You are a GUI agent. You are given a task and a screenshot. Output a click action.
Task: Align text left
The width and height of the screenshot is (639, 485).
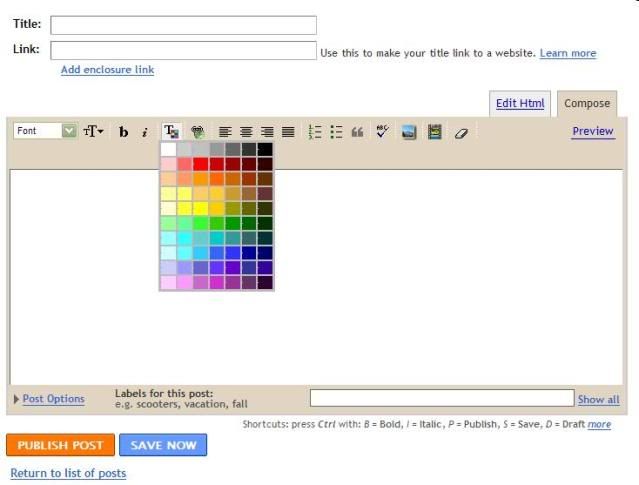[225, 132]
